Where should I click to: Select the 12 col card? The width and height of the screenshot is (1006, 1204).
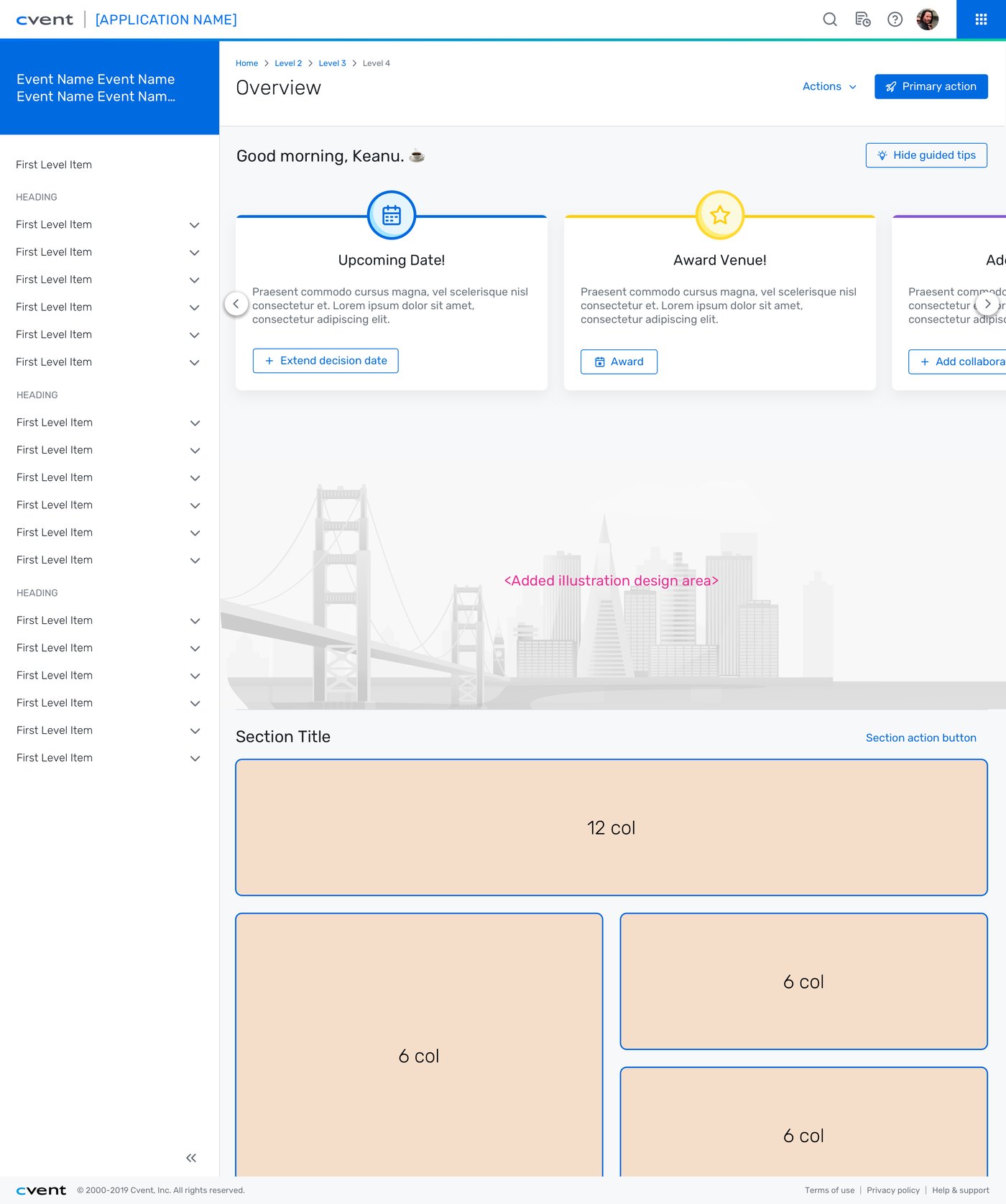pyautogui.click(x=612, y=827)
